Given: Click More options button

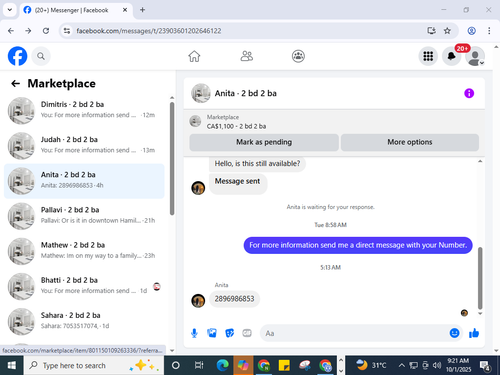Looking at the screenshot, I should (x=410, y=142).
